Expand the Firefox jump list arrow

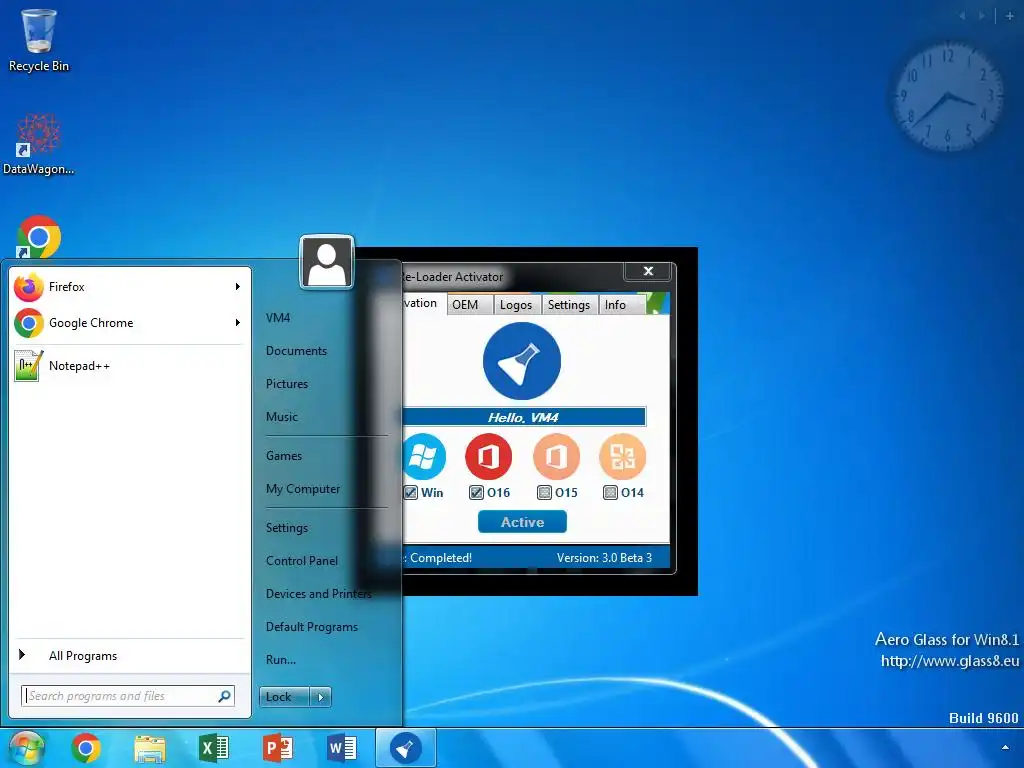(238, 287)
